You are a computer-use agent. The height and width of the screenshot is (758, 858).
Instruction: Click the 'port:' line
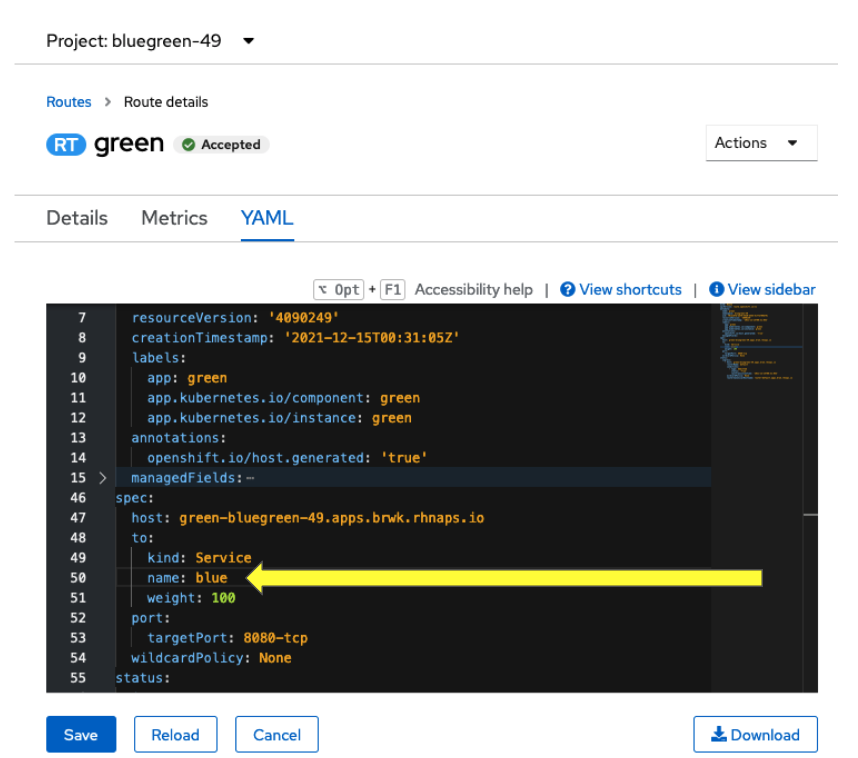(150, 618)
